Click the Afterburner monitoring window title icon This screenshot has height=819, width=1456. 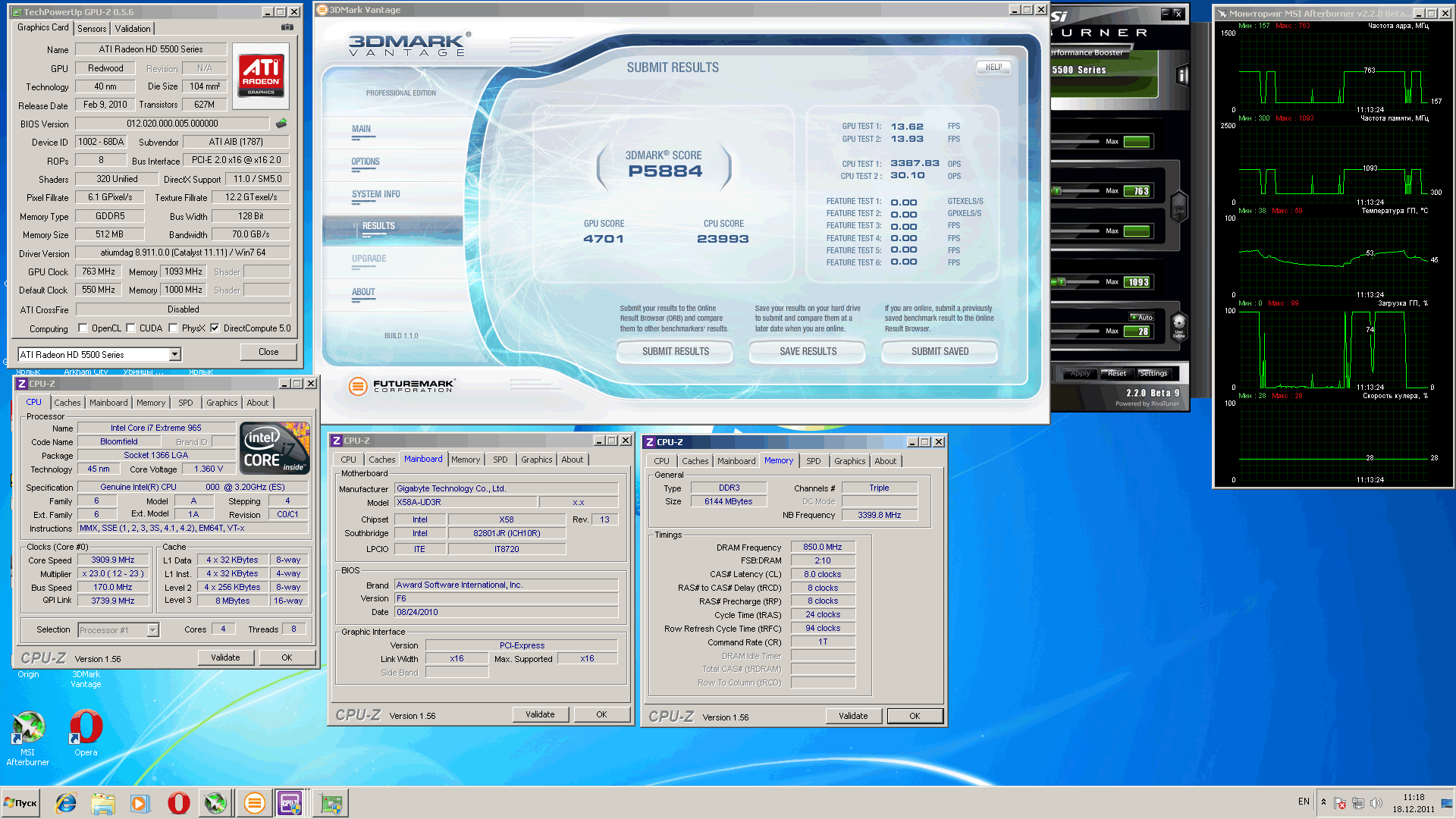pos(1222,14)
